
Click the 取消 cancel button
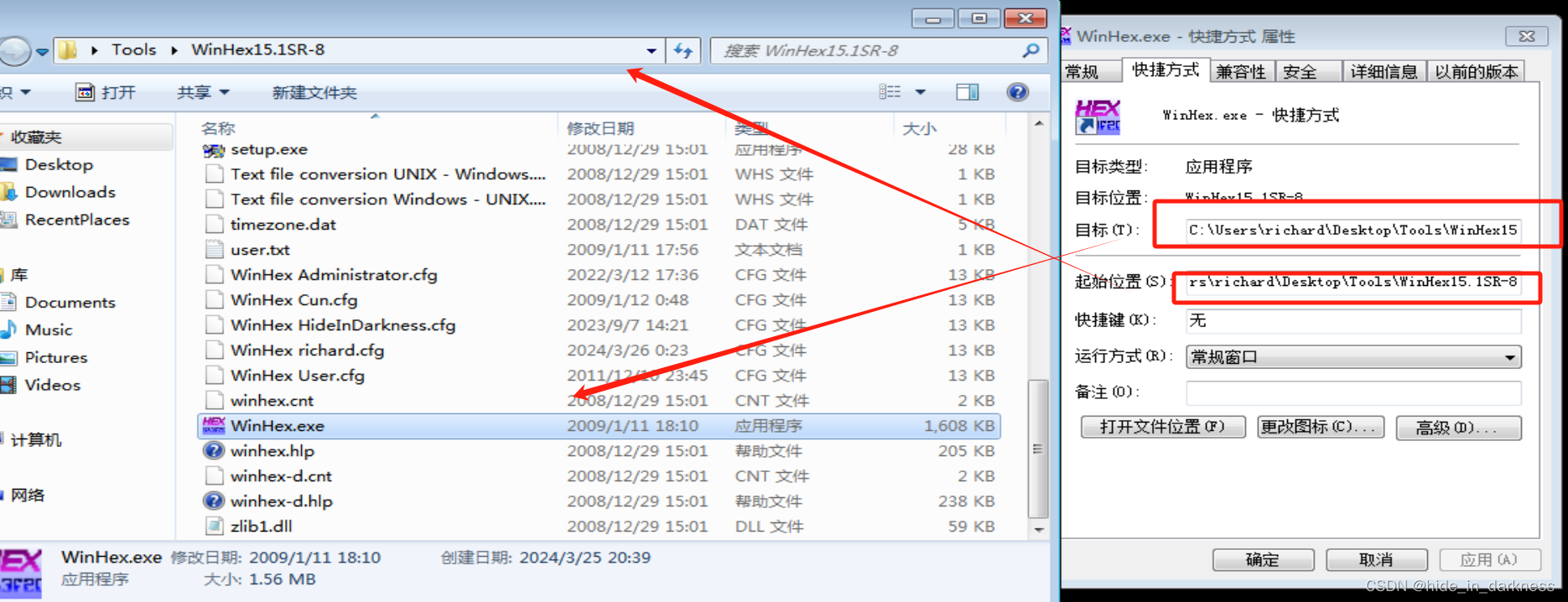(1376, 559)
